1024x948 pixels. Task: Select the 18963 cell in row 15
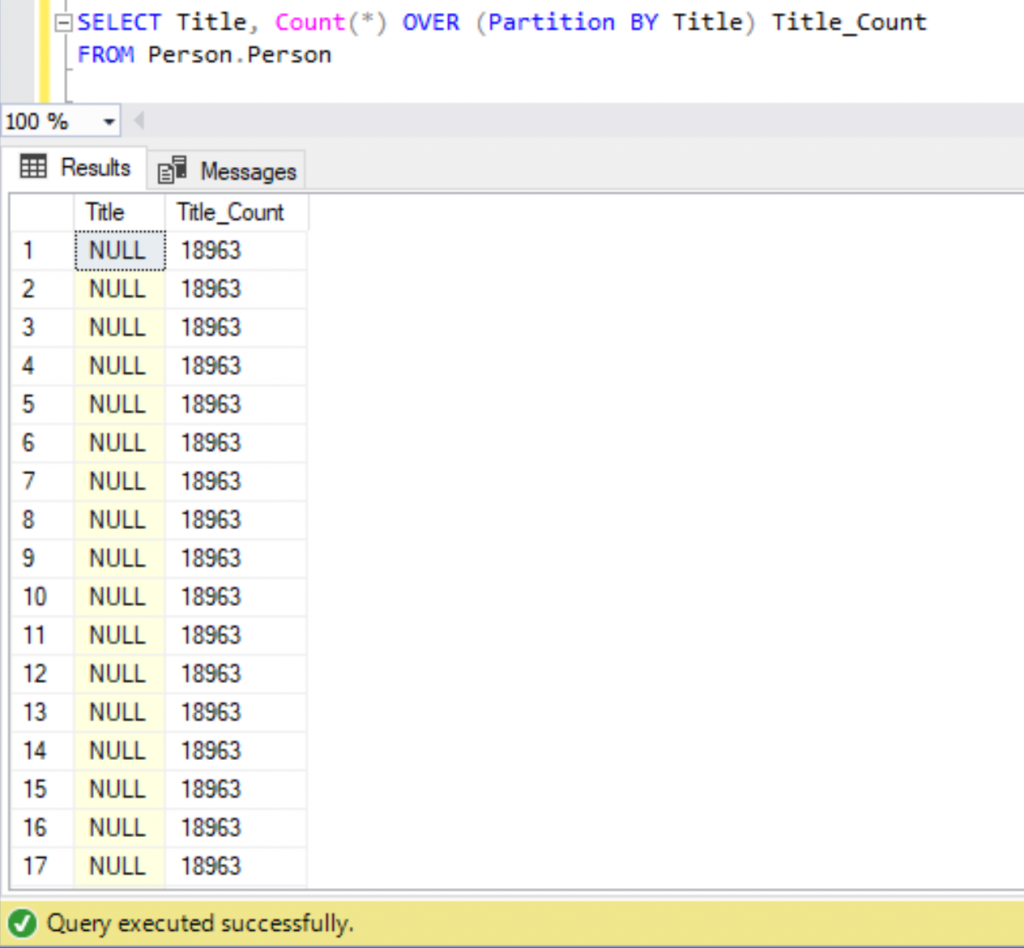[236, 789]
